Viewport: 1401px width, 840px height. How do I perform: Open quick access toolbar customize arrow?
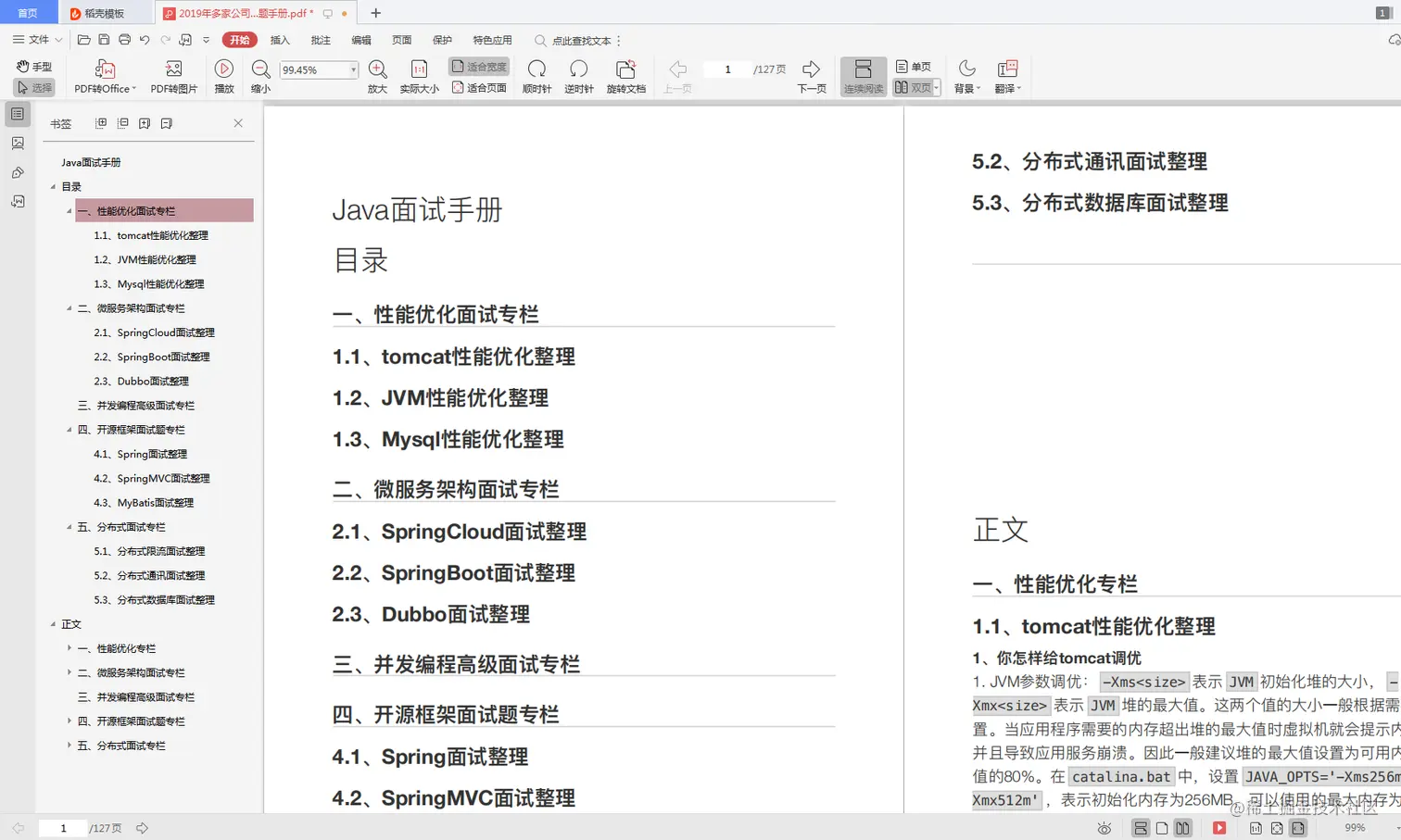coord(206,40)
